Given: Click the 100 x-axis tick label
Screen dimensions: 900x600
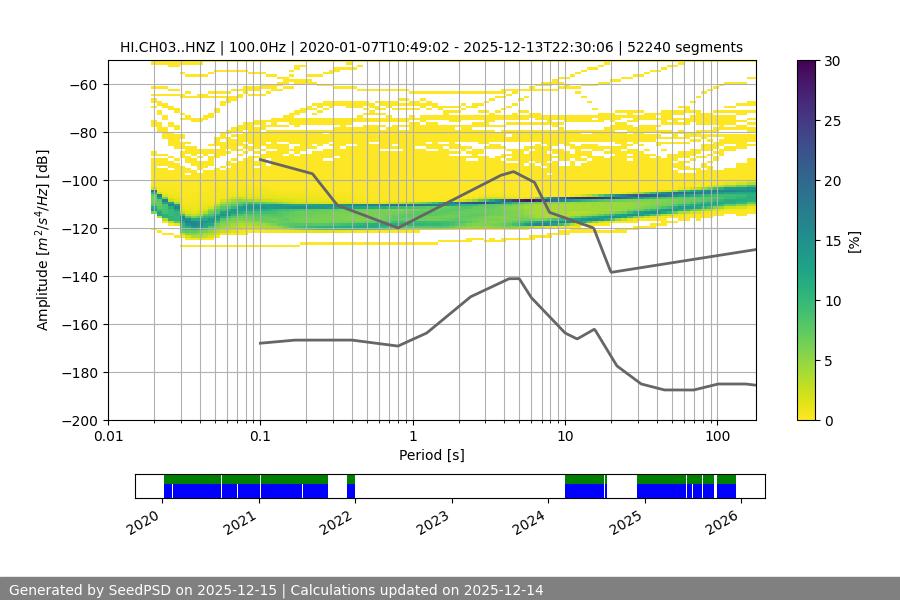Looking at the screenshot, I should coord(716,437).
